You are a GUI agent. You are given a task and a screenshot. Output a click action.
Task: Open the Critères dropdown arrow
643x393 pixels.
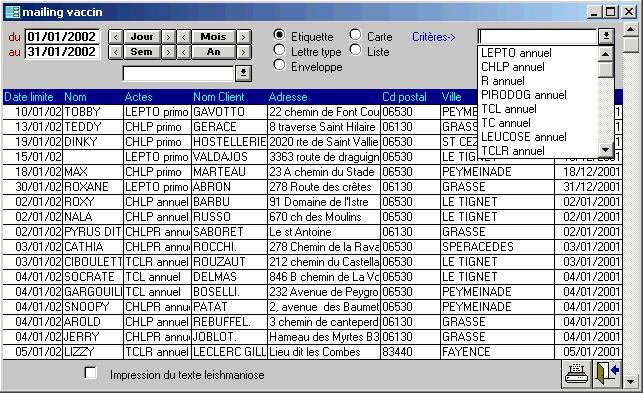(606, 37)
